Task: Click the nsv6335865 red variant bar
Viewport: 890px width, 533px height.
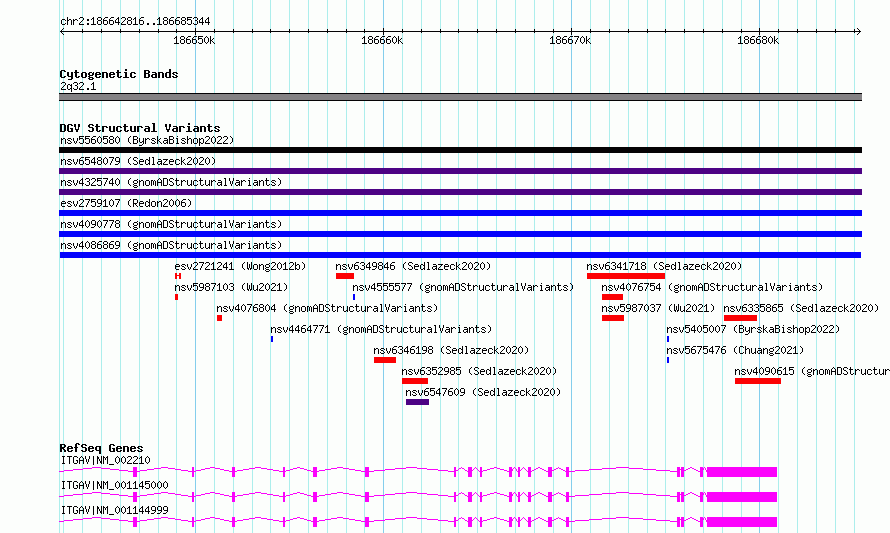Action: [x=741, y=318]
